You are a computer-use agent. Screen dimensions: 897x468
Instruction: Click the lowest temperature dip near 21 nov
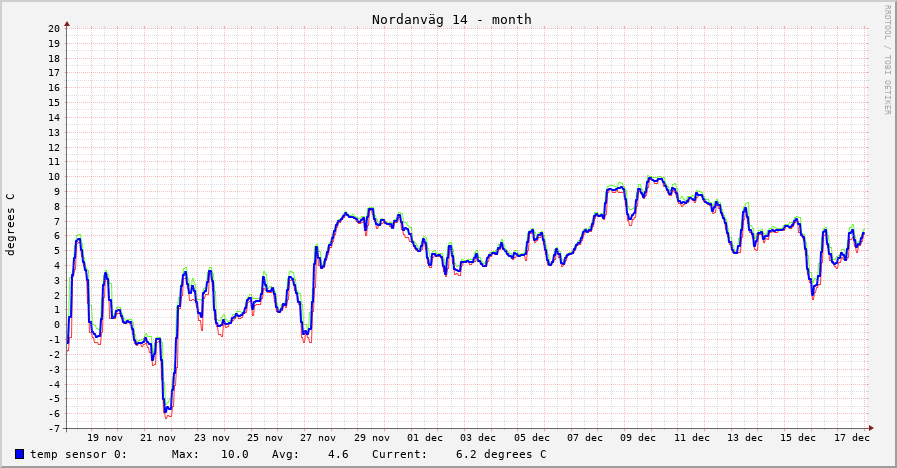point(167,411)
